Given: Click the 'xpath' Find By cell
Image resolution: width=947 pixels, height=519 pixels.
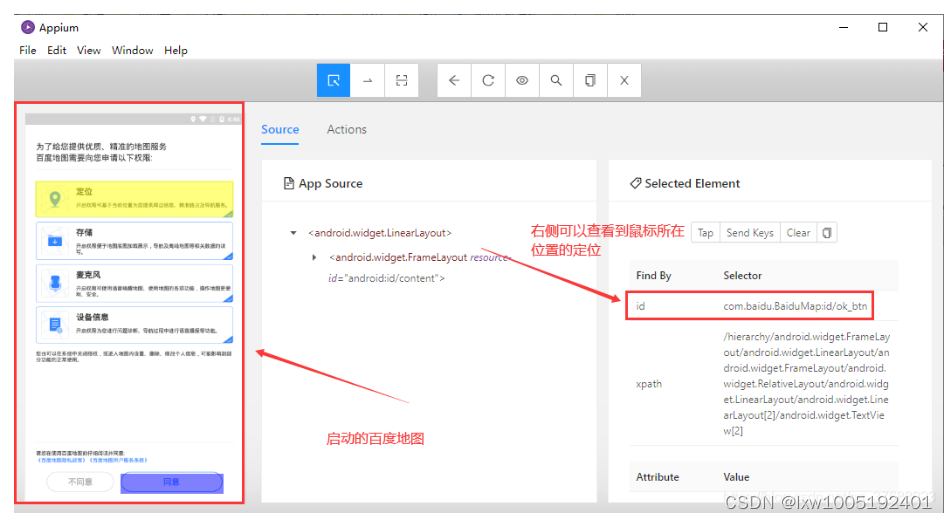Looking at the screenshot, I should [649, 384].
